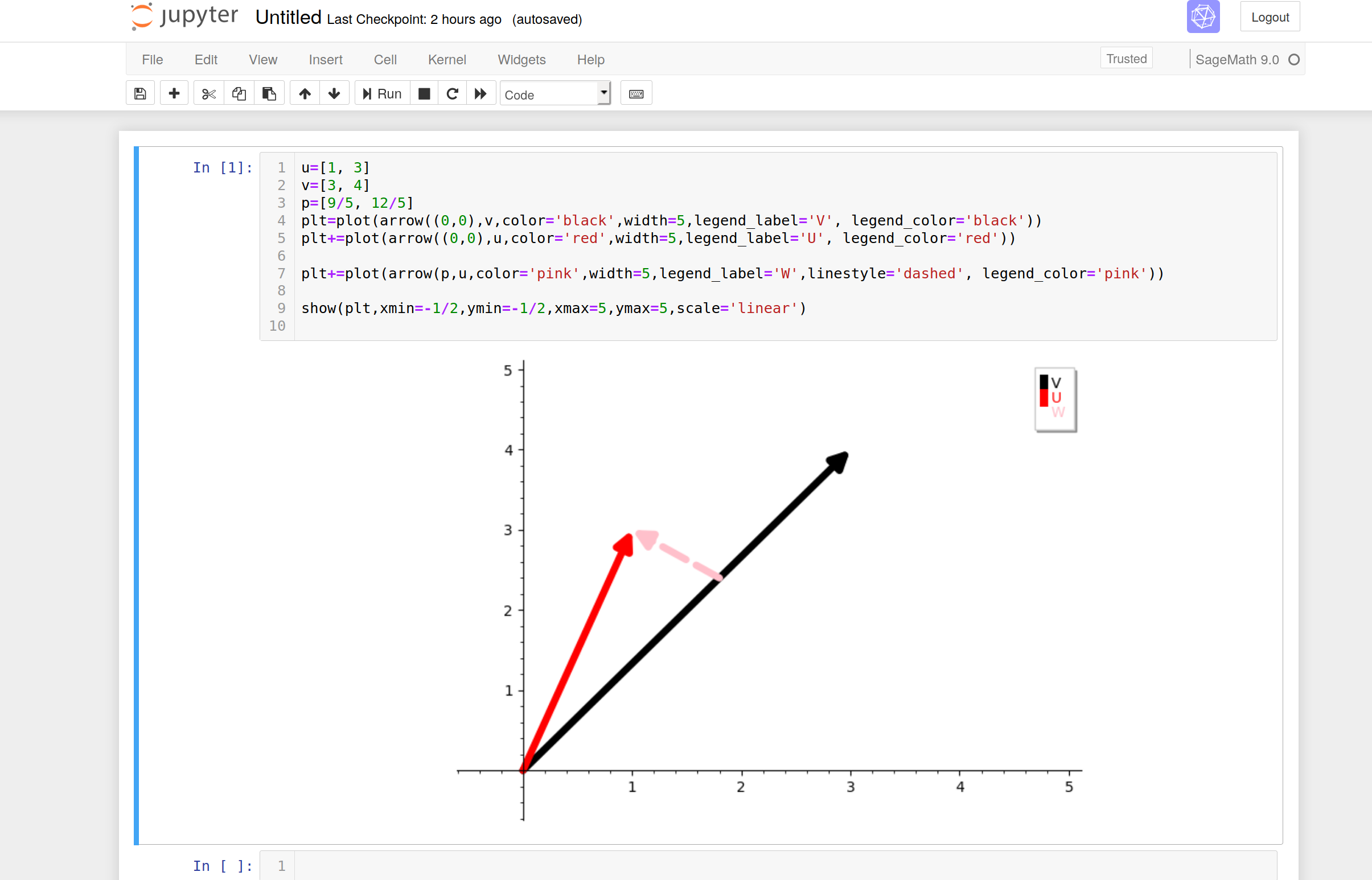1372x880 pixels.
Task: Cut selected cells with the scissors icon
Action: click(x=208, y=94)
